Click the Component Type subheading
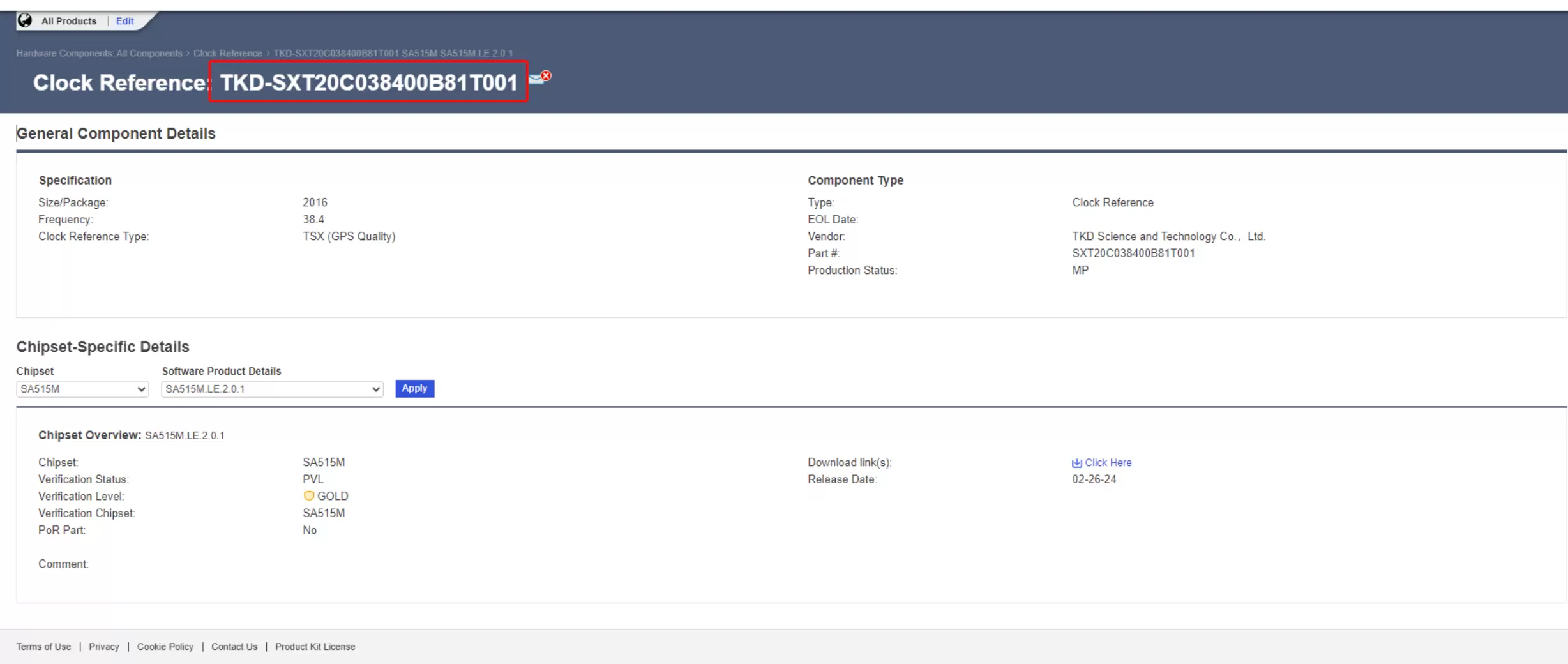This screenshot has height=664, width=1568. (856, 181)
